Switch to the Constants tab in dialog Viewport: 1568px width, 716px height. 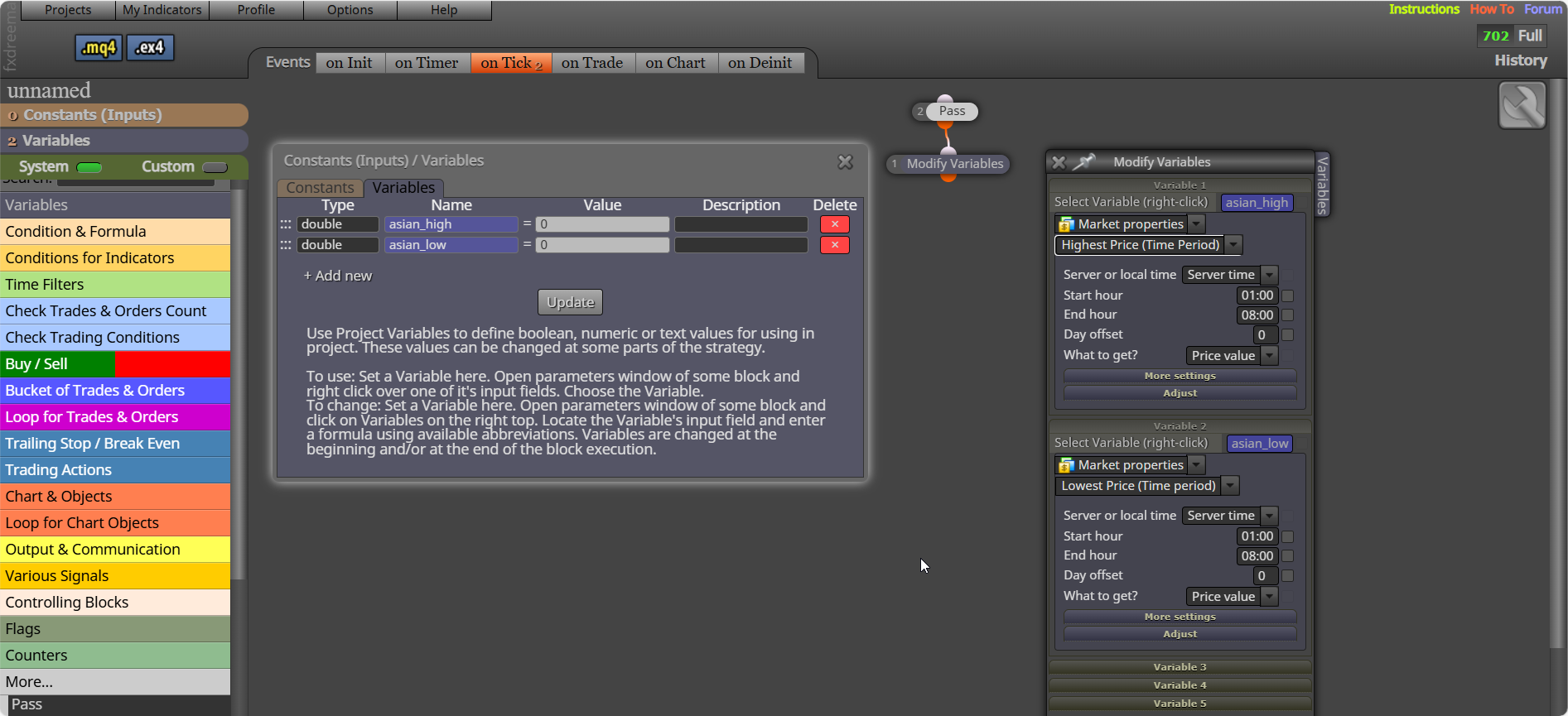click(x=320, y=188)
